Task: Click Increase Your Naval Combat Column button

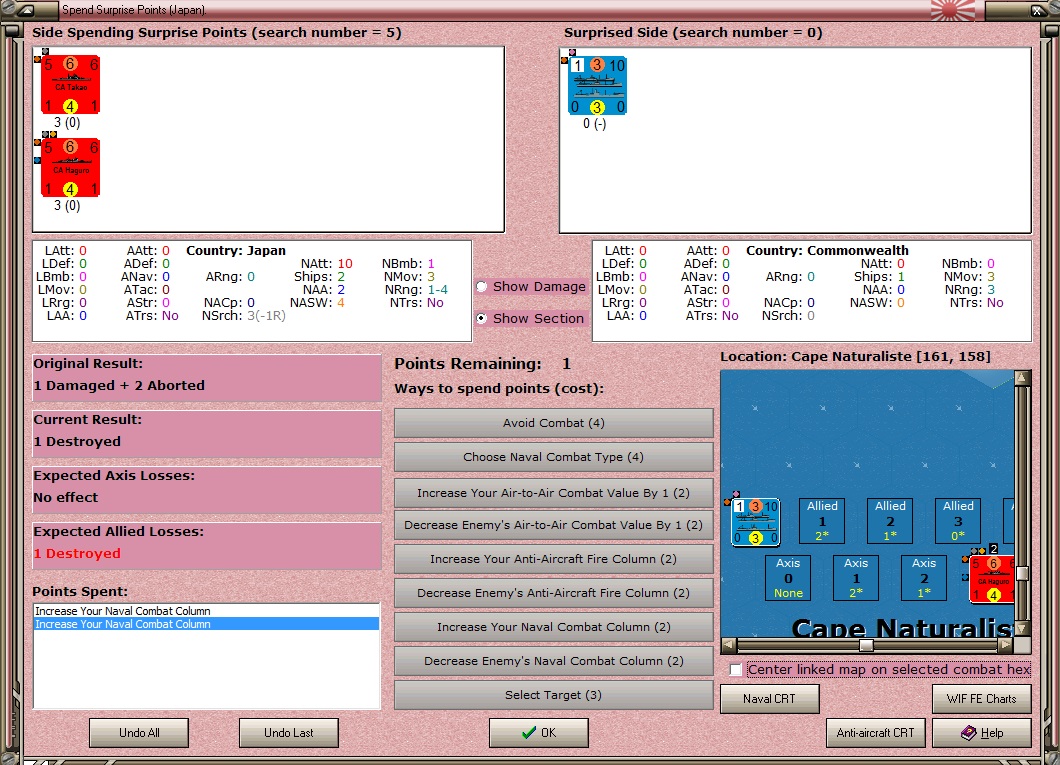Action: tap(554, 627)
